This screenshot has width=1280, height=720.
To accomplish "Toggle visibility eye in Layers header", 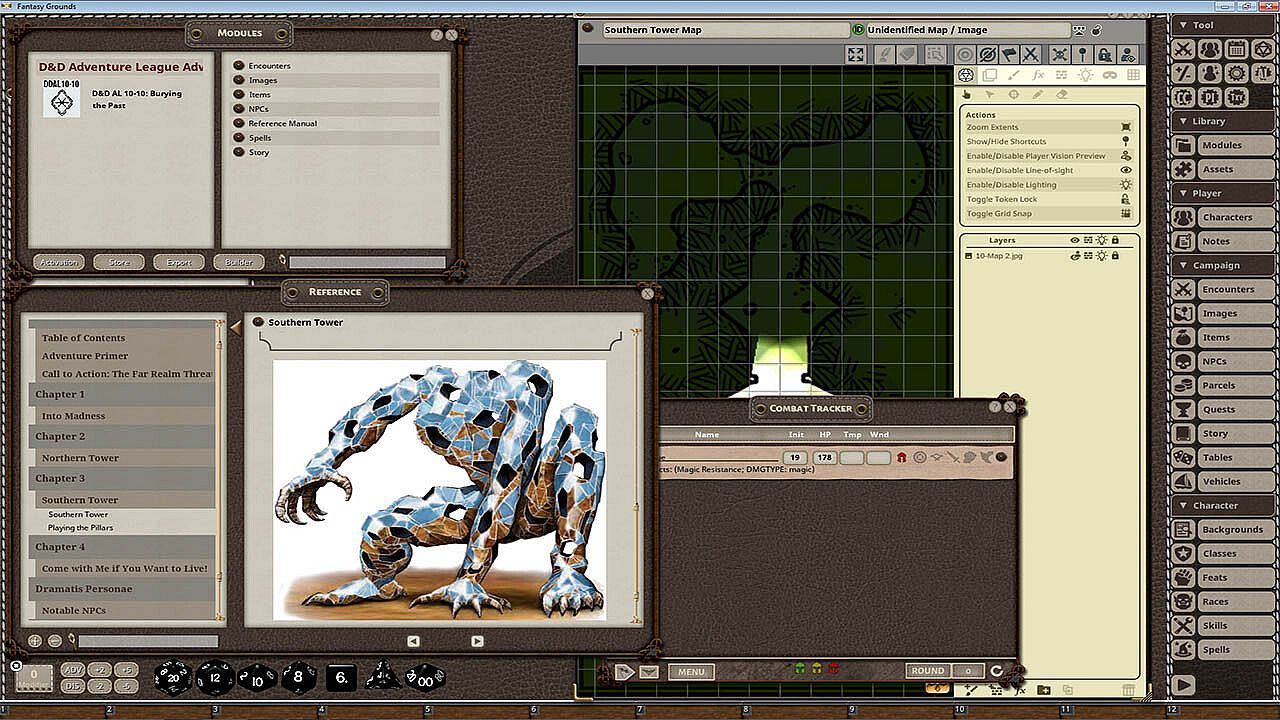I will click(x=1075, y=240).
